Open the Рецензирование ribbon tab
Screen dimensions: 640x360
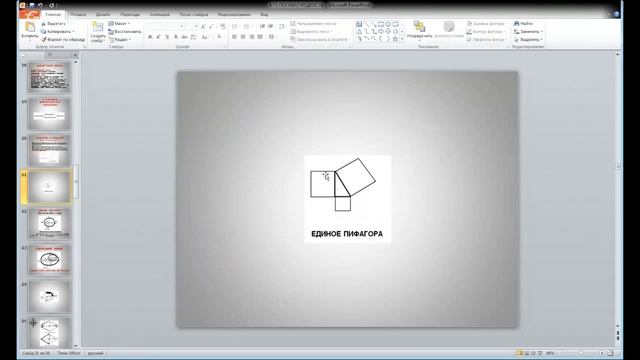point(234,14)
